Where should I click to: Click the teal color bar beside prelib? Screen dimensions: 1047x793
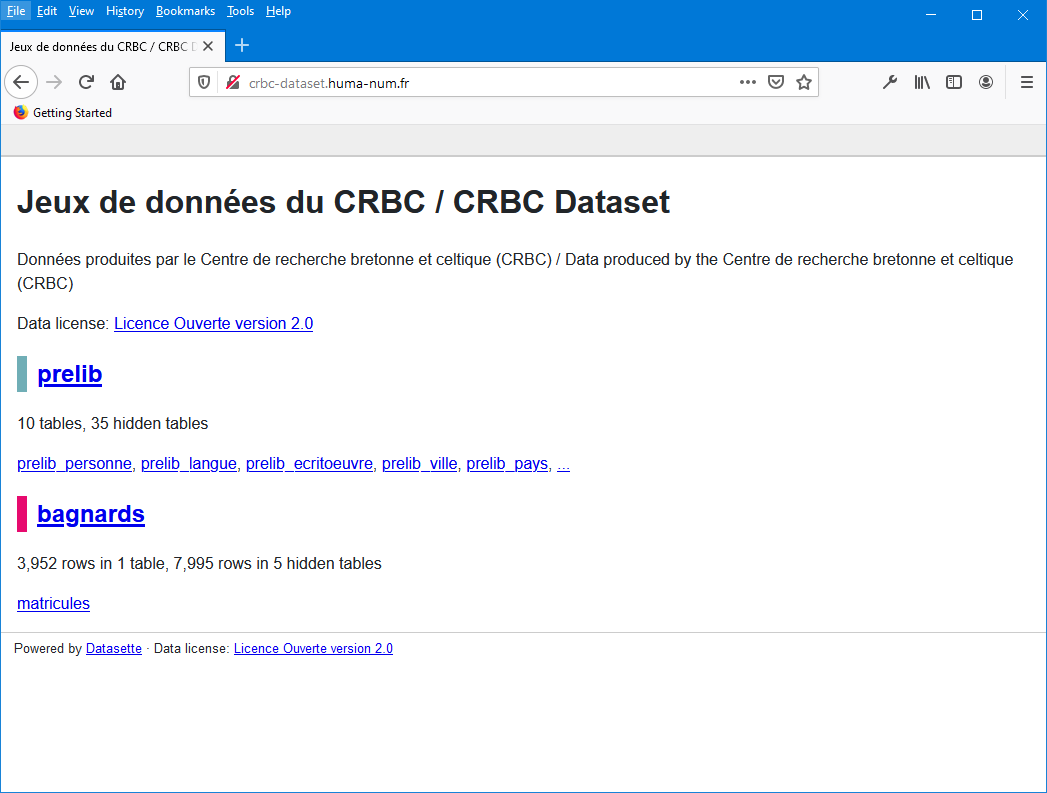[22, 374]
